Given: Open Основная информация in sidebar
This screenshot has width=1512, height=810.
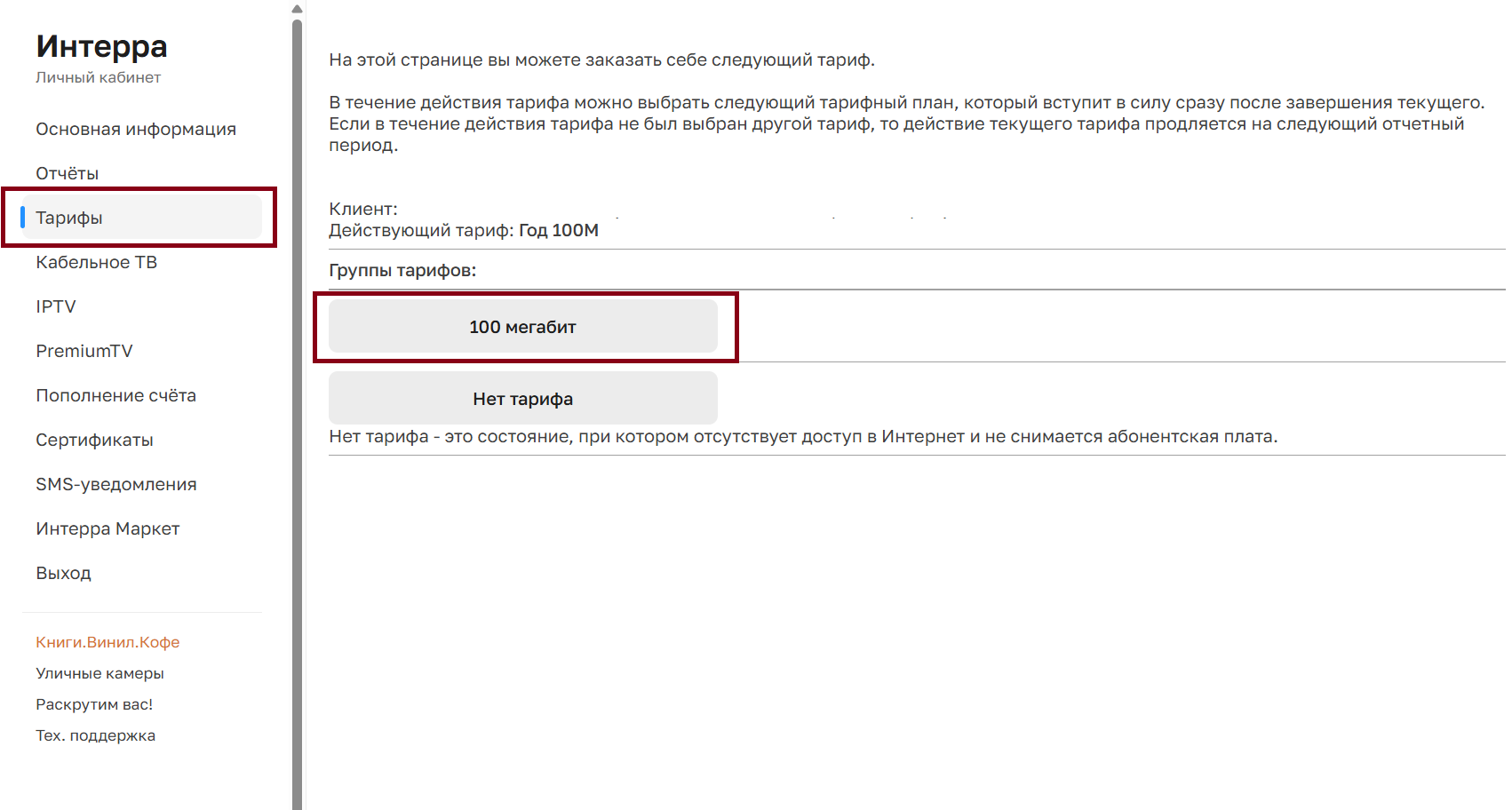Looking at the screenshot, I should point(136,130).
